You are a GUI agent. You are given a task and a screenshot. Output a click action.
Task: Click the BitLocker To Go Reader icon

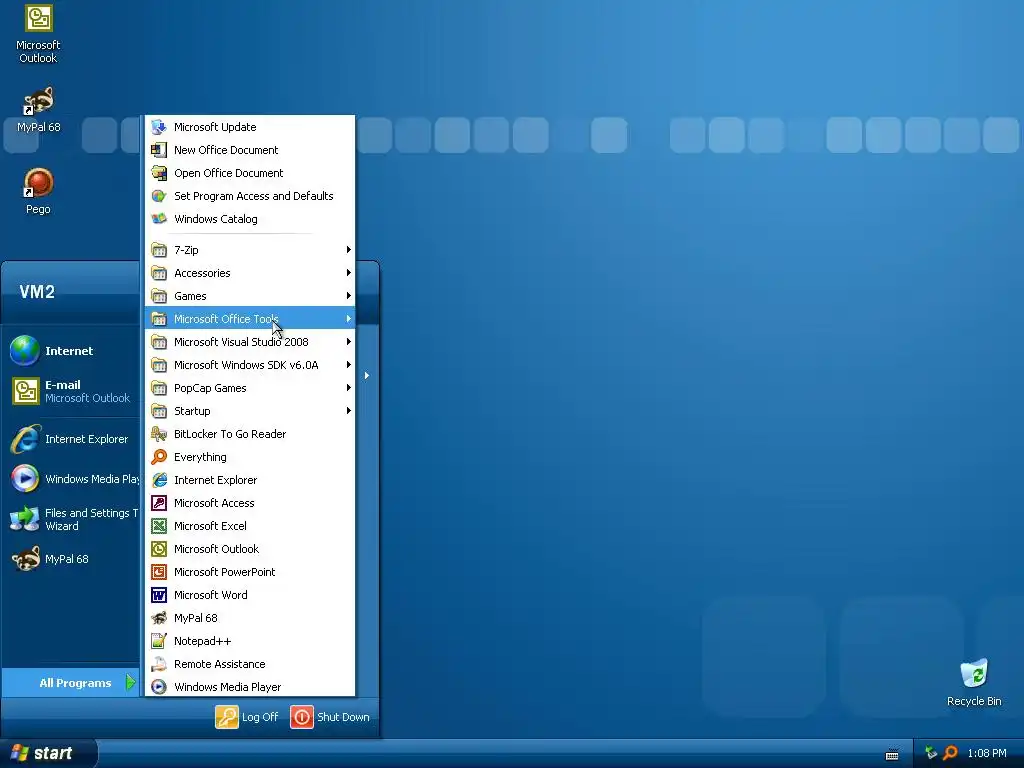159,434
